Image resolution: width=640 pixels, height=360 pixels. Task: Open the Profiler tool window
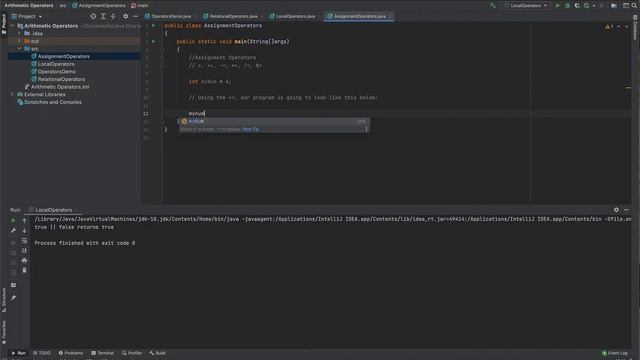[132, 353]
